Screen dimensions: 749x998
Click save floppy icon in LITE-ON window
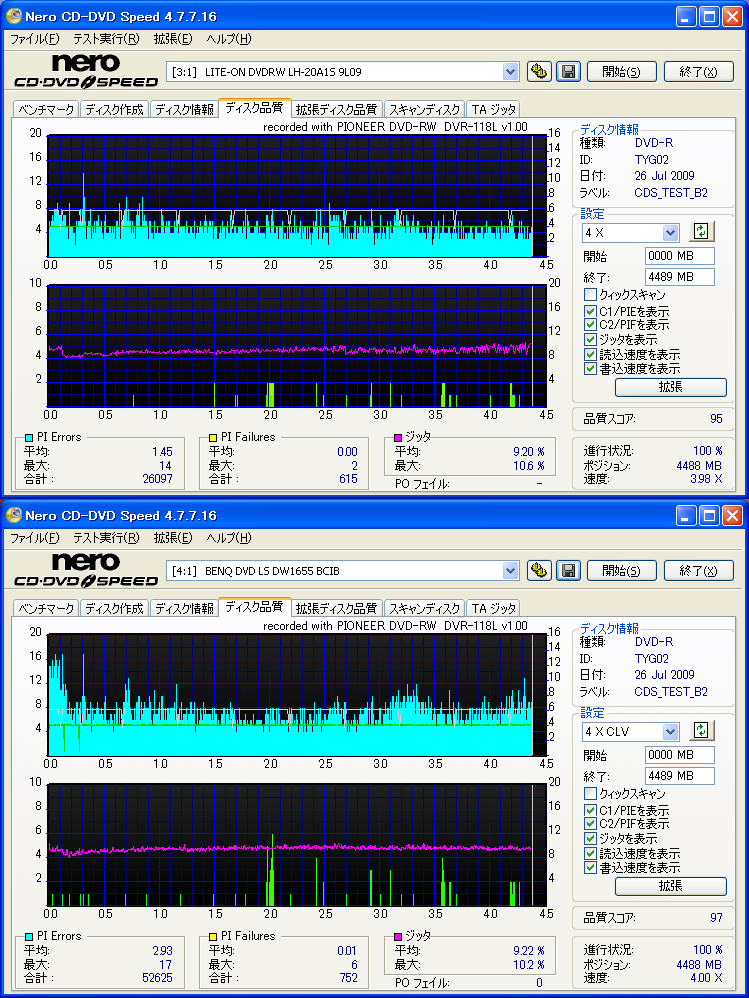click(568, 71)
